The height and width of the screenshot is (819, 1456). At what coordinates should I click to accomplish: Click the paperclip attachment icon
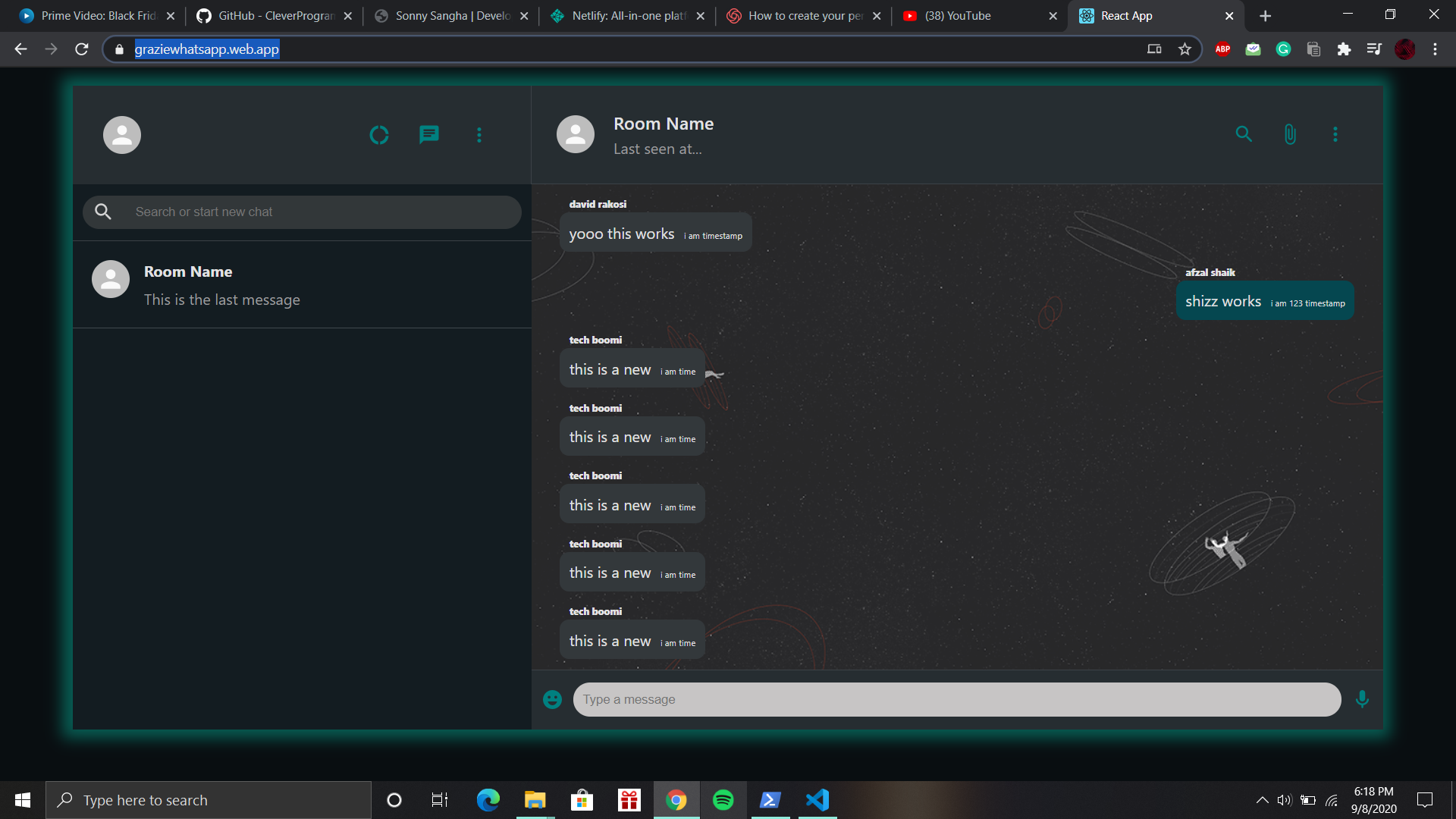[x=1290, y=134]
